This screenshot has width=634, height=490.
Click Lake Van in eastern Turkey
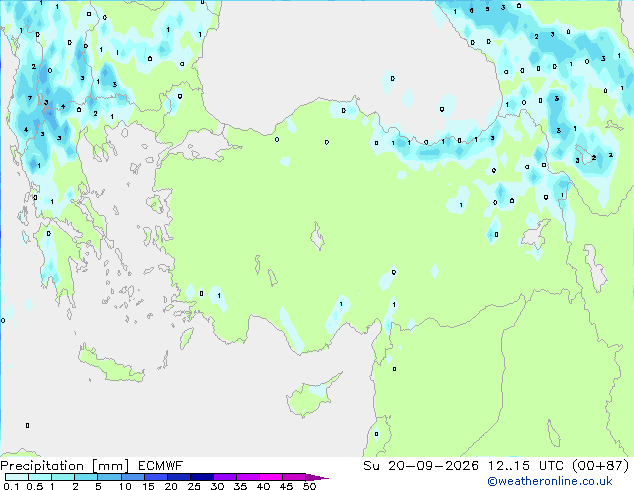[535, 234]
